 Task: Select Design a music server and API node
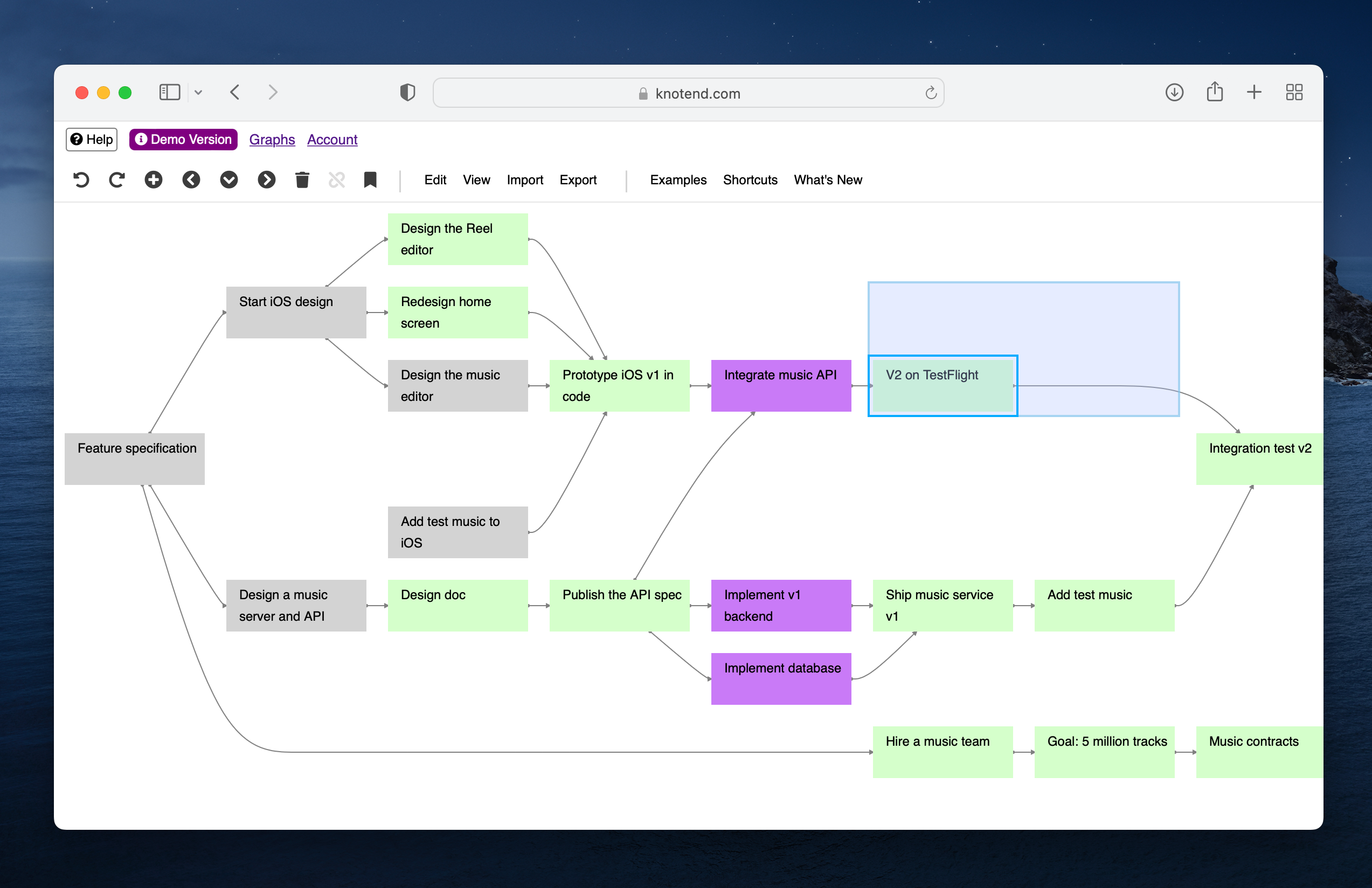tap(296, 605)
